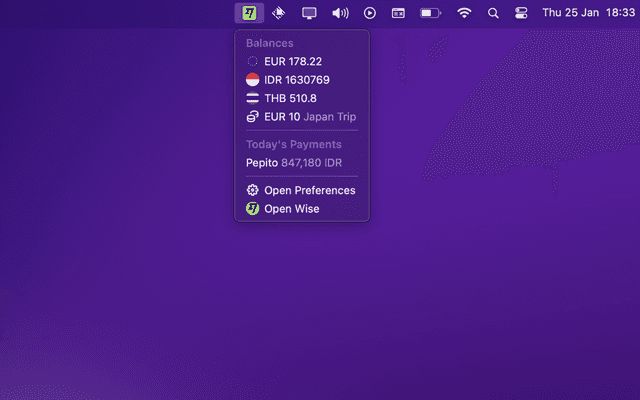Click the Indonesian flag icon

[x=252, y=80]
